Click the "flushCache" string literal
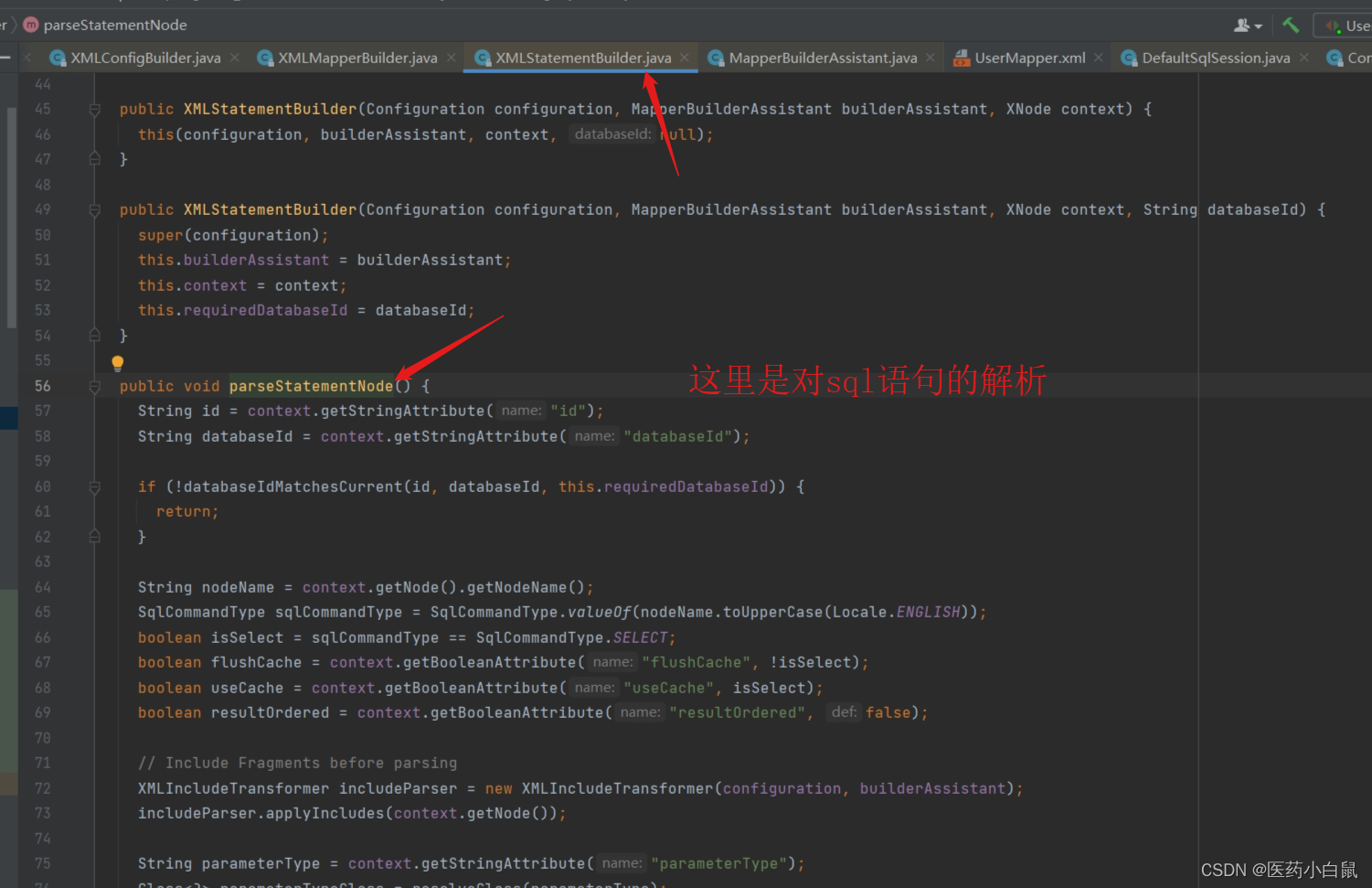Image resolution: width=1372 pixels, height=888 pixels. click(x=696, y=662)
